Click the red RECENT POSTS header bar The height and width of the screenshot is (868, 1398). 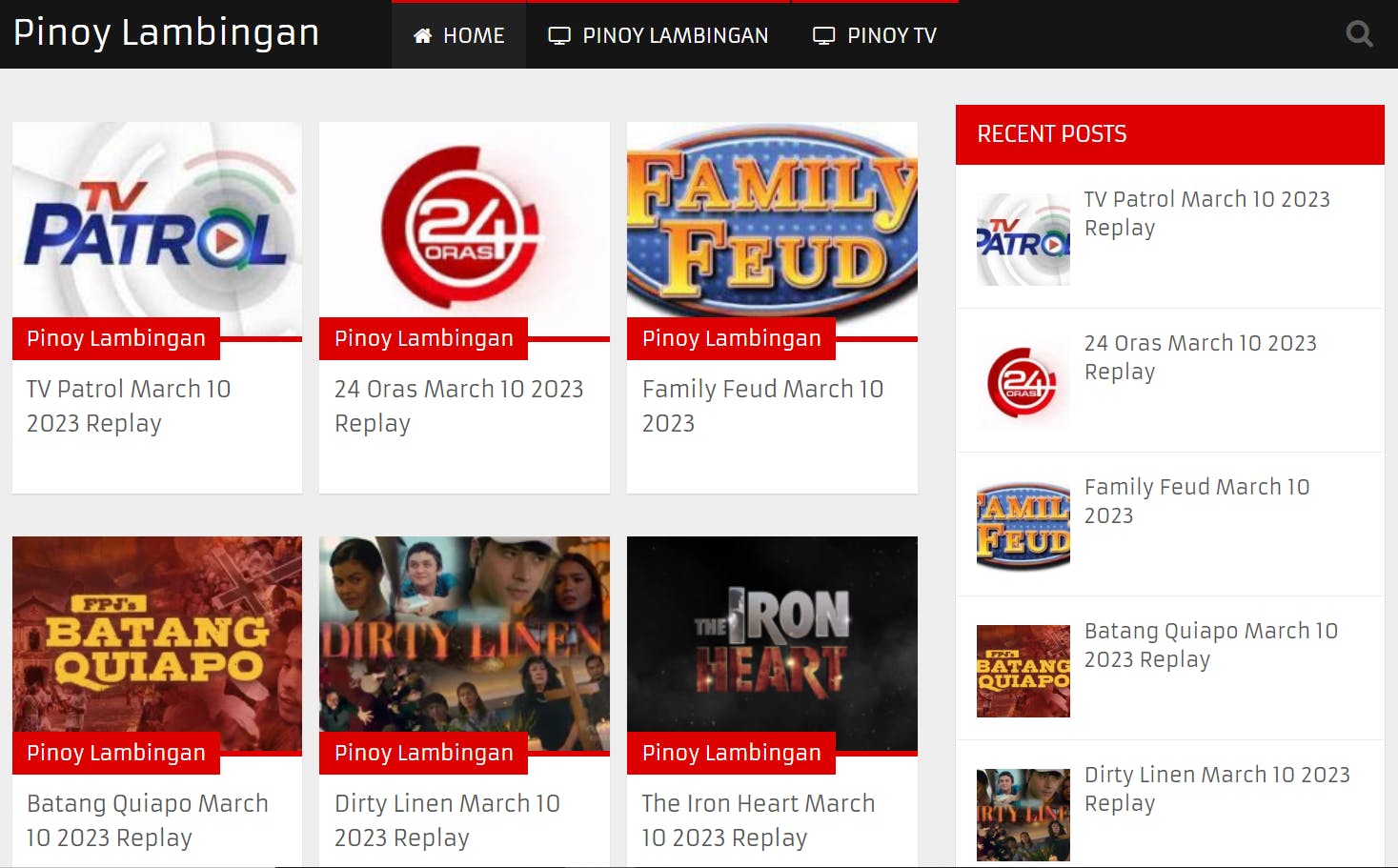[1169, 134]
